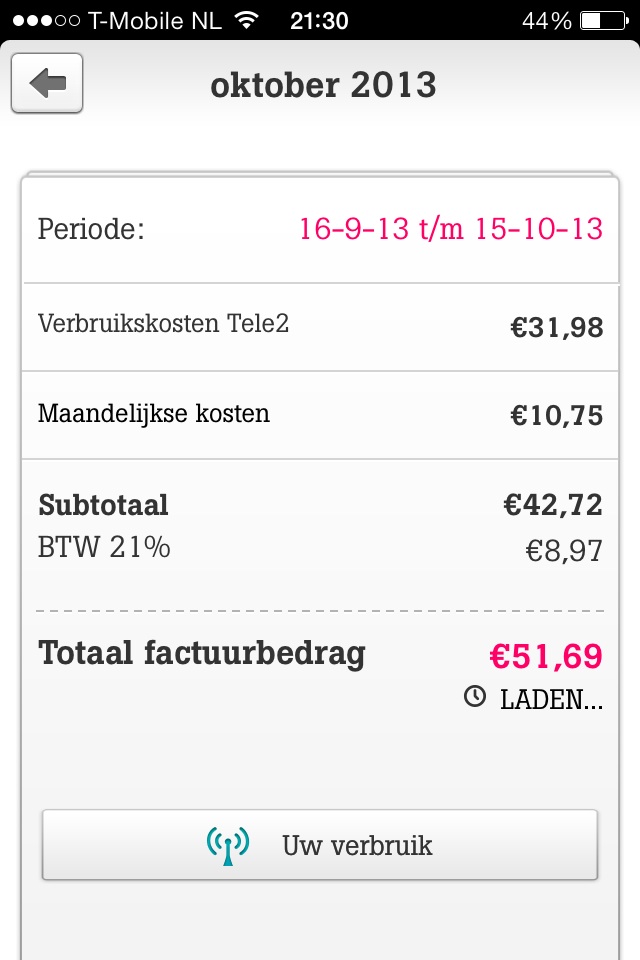Screen dimensions: 640x960
Task: Tap the Wi-Fi status icon
Action: click(245, 20)
